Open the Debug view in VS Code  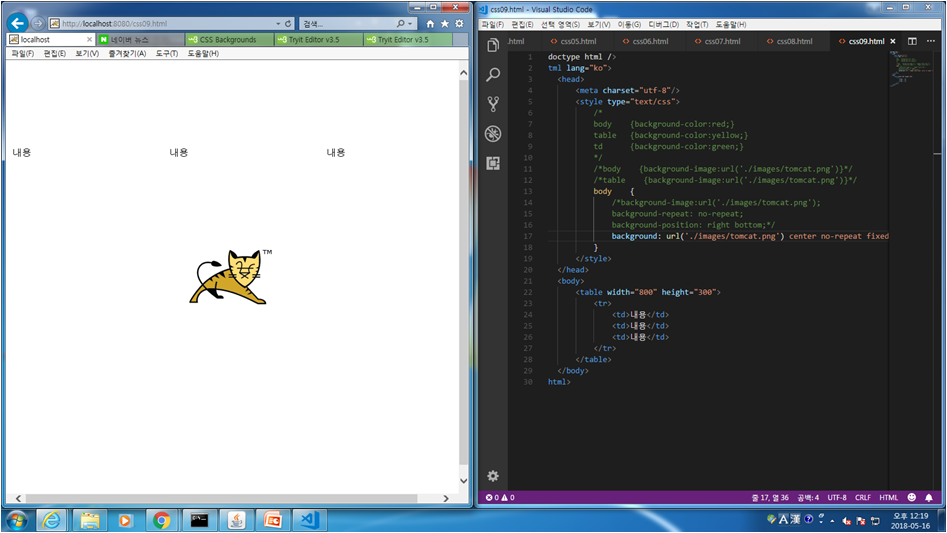coord(493,133)
